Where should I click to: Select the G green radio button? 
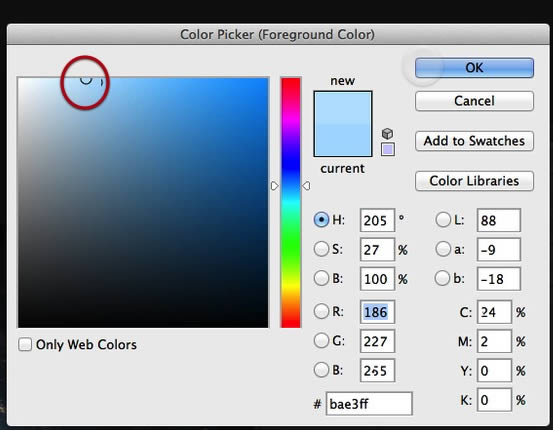[321, 341]
